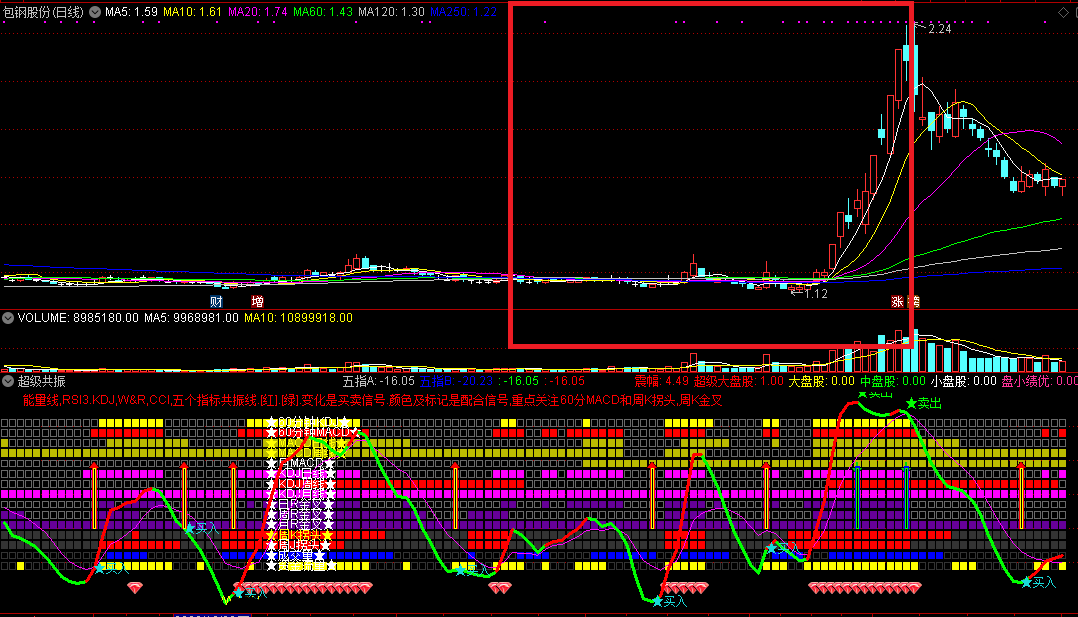Expand the 超级共振 indicator dropdown arrow
1078x617 pixels.
pyautogui.click(x=8, y=380)
